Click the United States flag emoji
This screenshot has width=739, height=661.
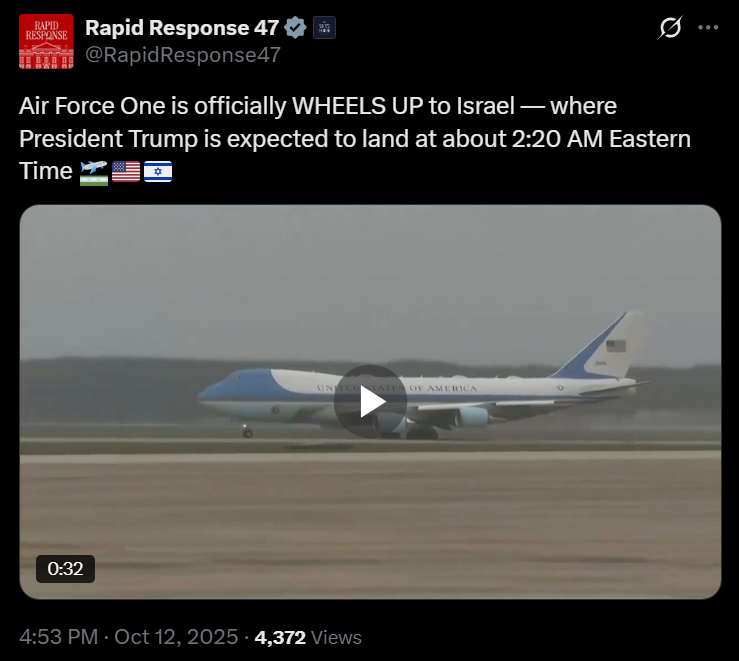126,171
